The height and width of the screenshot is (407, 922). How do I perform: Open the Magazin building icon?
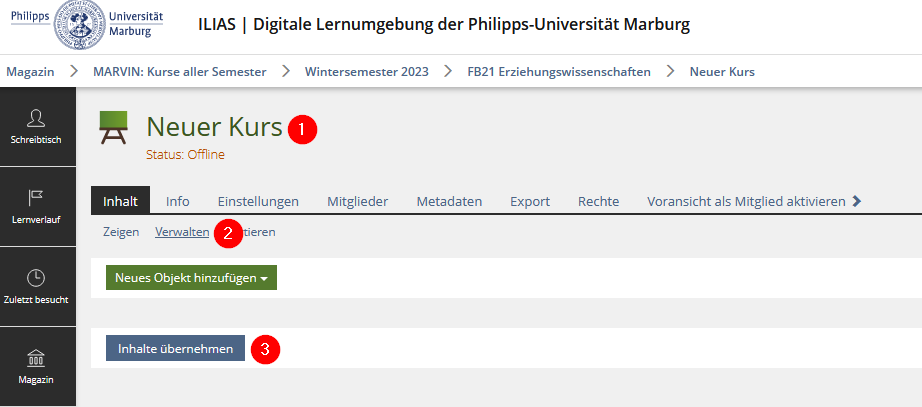(36, 358)
